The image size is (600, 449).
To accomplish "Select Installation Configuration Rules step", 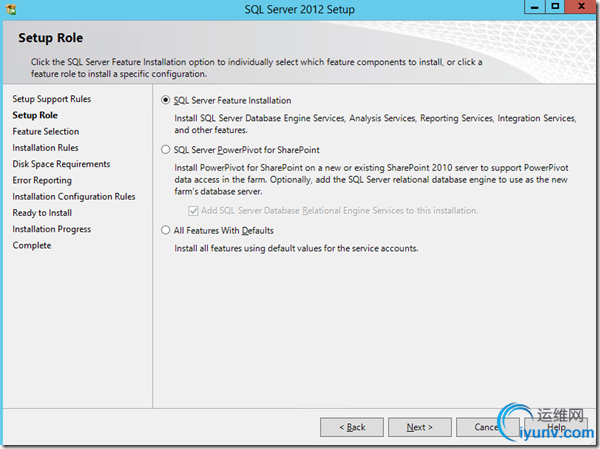I will click(74, 197).
